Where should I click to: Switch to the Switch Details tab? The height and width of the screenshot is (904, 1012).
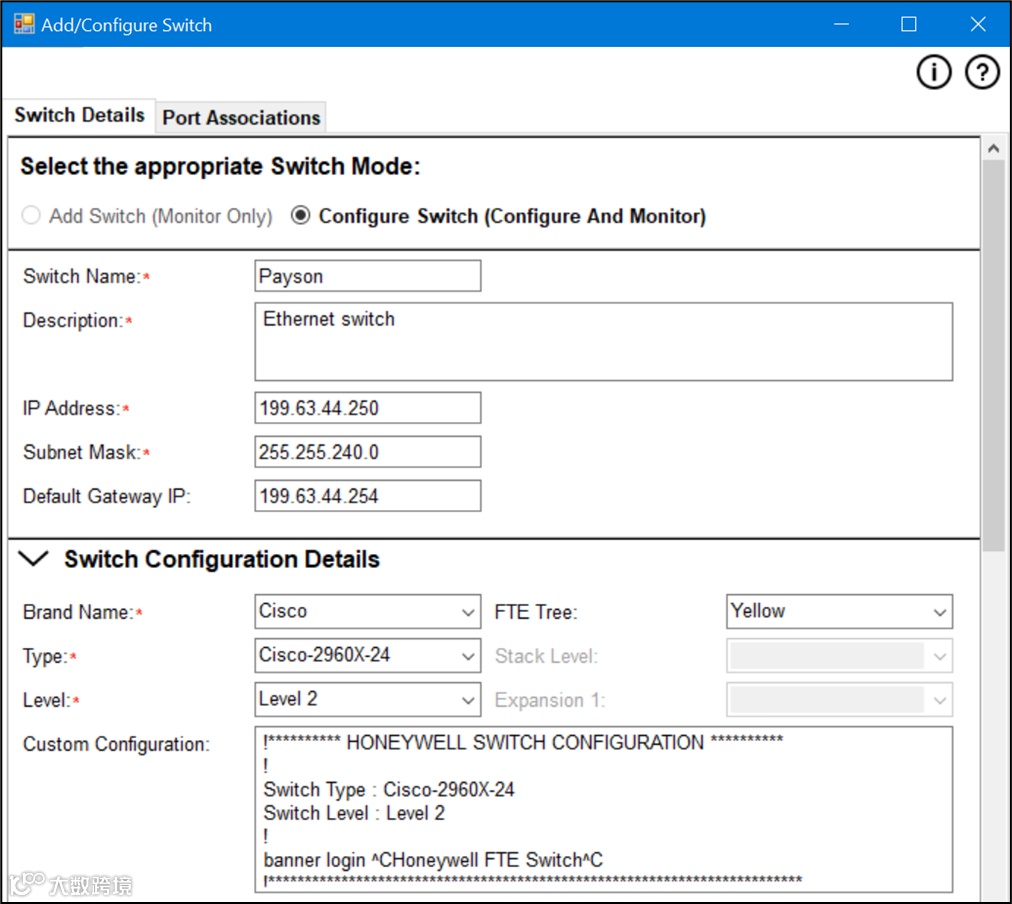(x=79, y=116)
